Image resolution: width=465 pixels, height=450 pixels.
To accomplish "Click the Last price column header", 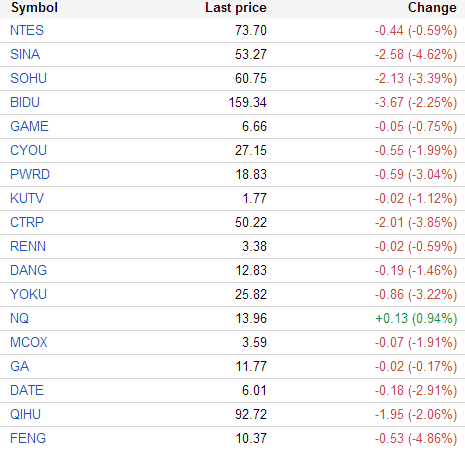I will 236,8.
